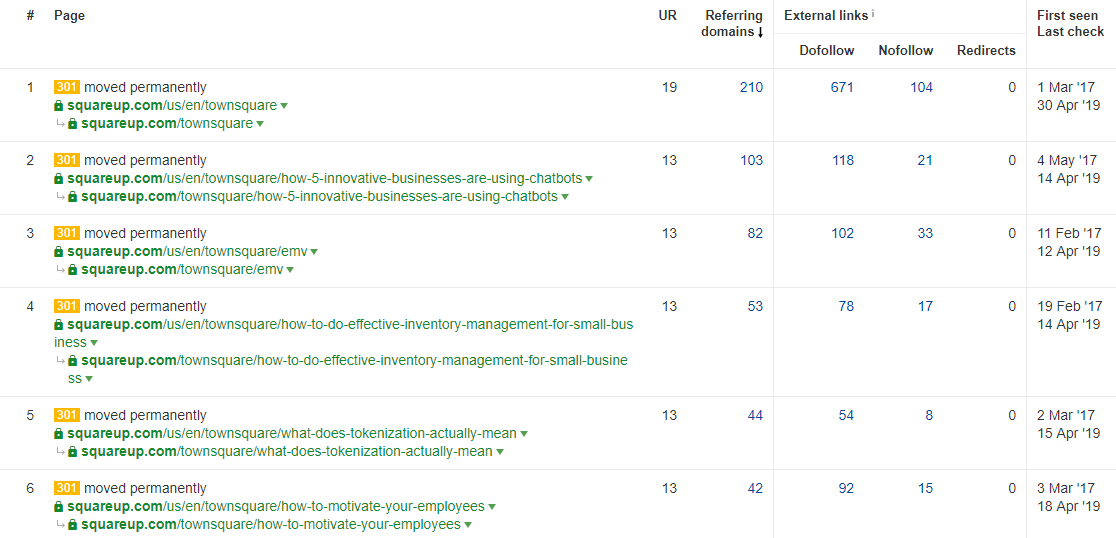Click the sort arrow on Referring domains
The image size is (1116, 538).
click(x=761, y=33)
